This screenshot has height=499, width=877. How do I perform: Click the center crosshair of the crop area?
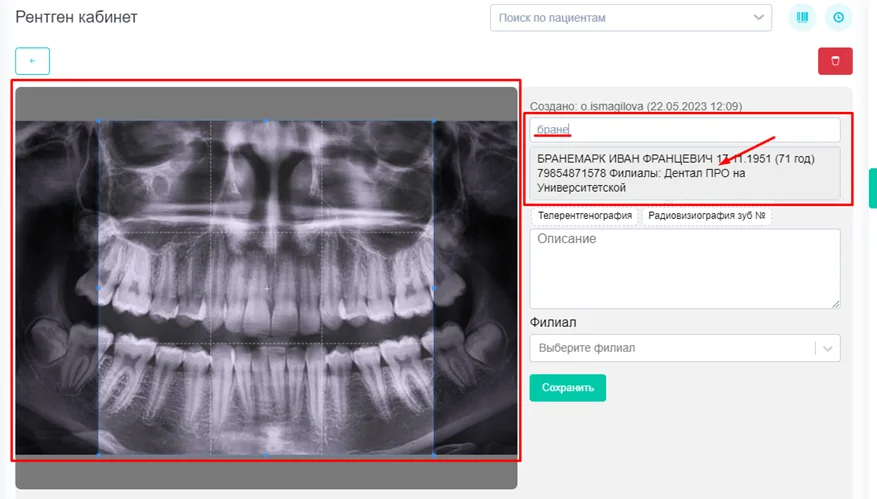(266, 288)
